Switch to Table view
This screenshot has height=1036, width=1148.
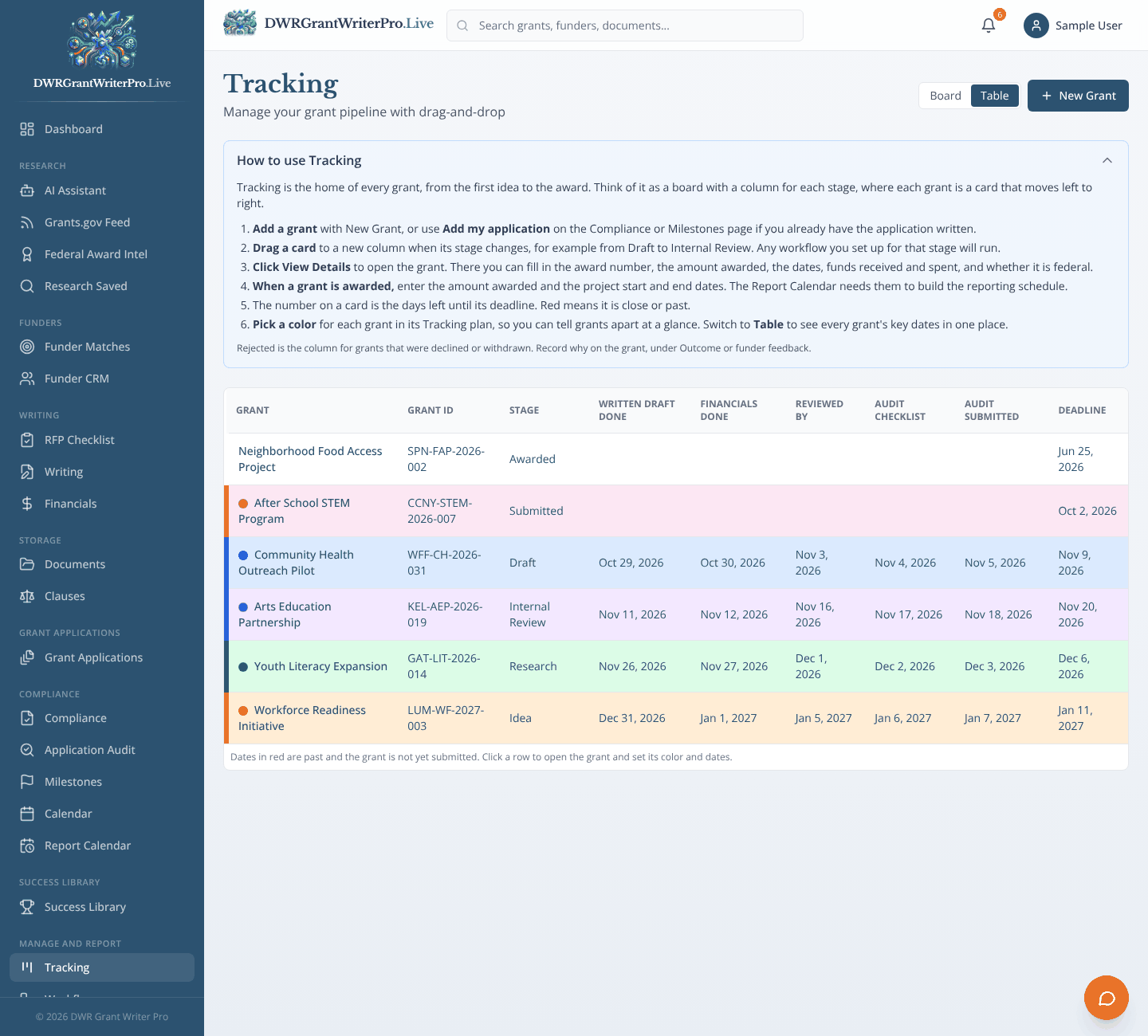click(x=995, y=96)
